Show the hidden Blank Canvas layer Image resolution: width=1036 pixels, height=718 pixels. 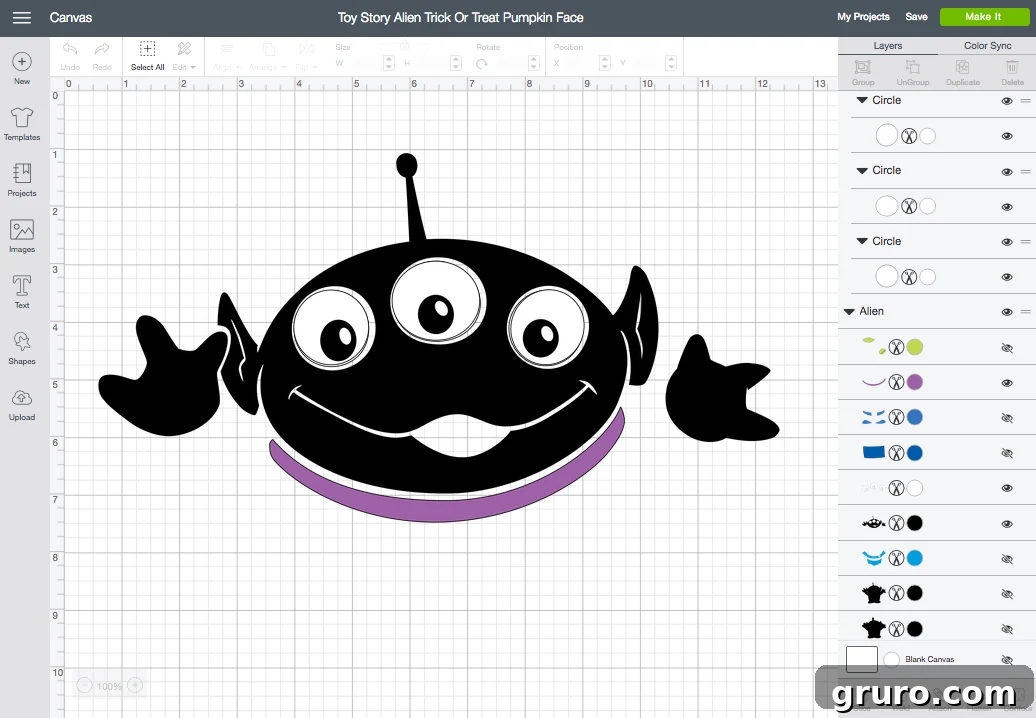(1007, 659)
